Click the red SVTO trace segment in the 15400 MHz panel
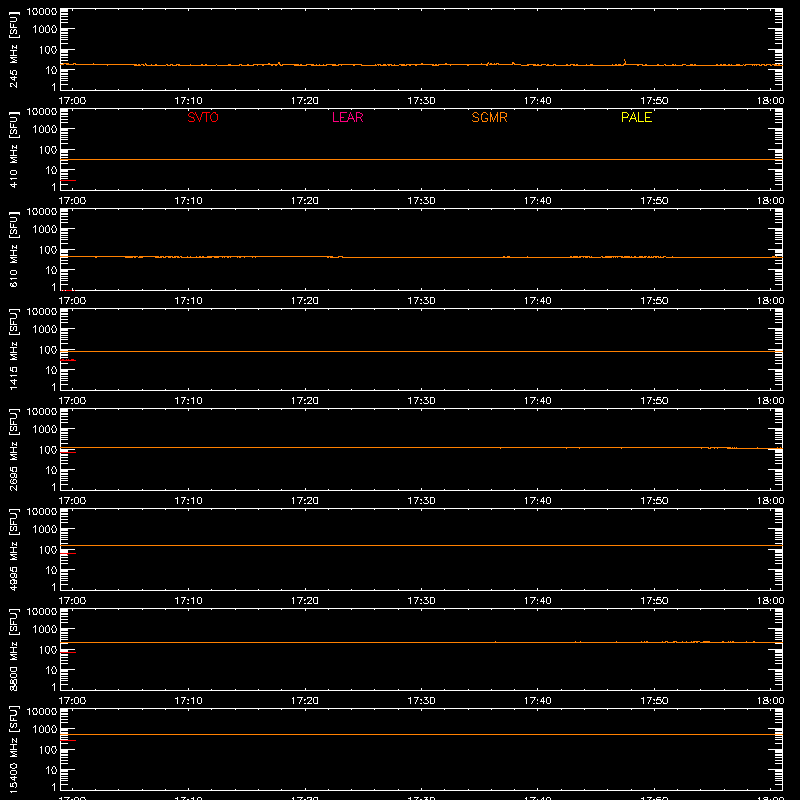 68,740
